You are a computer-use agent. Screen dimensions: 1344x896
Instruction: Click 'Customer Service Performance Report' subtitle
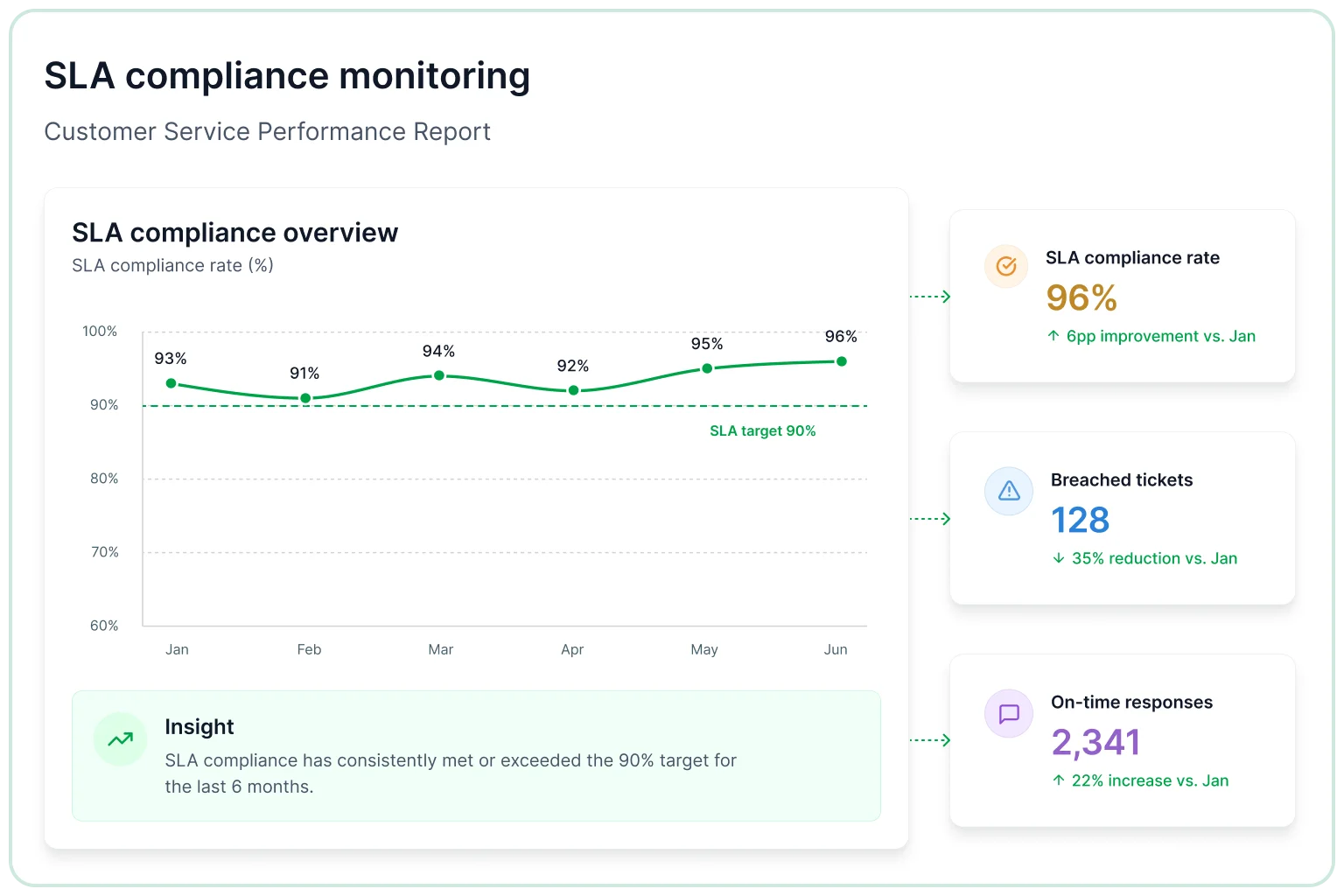coord(268,131)
